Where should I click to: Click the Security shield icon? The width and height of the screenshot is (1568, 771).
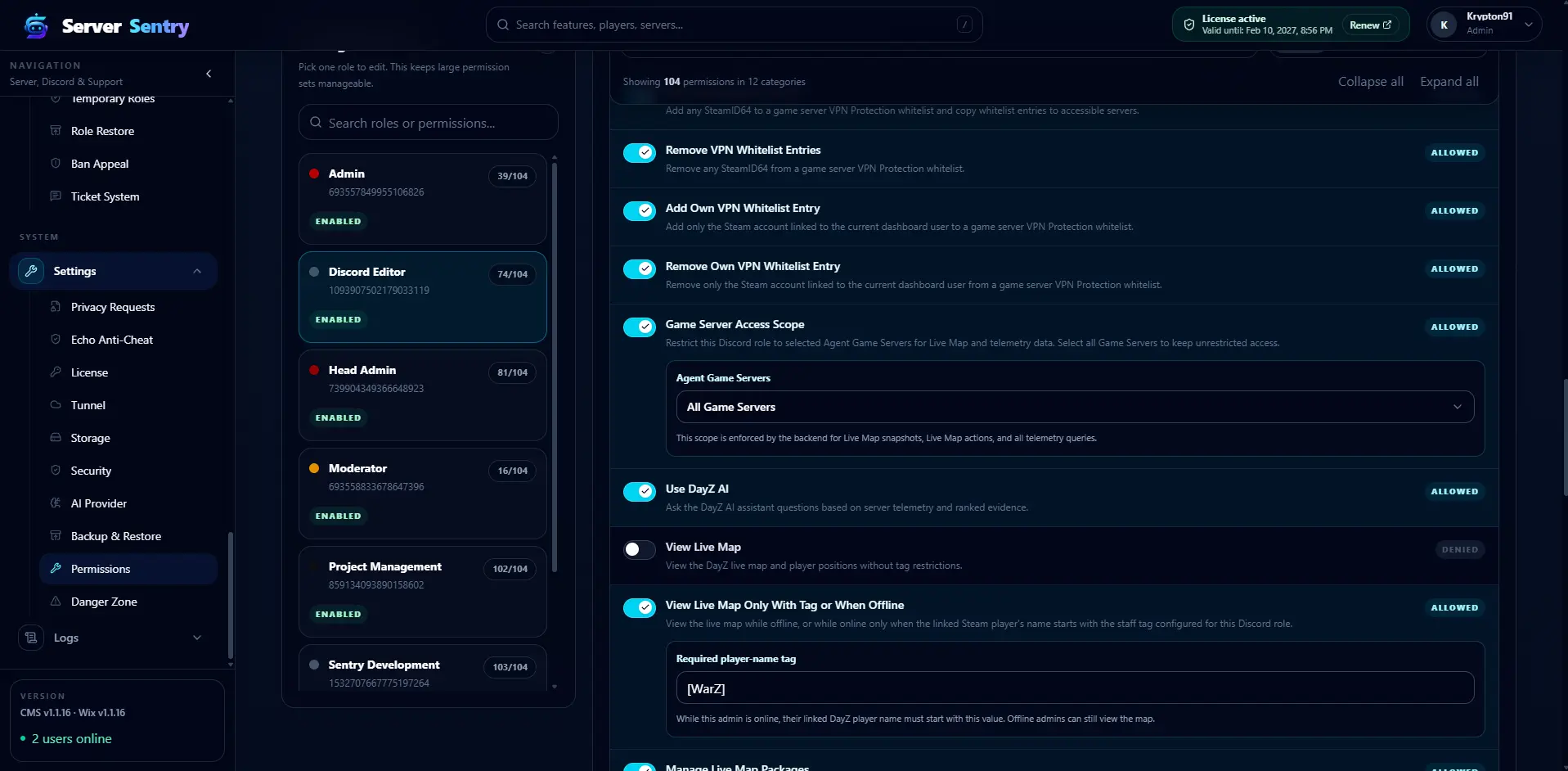[x=56, y=471]
